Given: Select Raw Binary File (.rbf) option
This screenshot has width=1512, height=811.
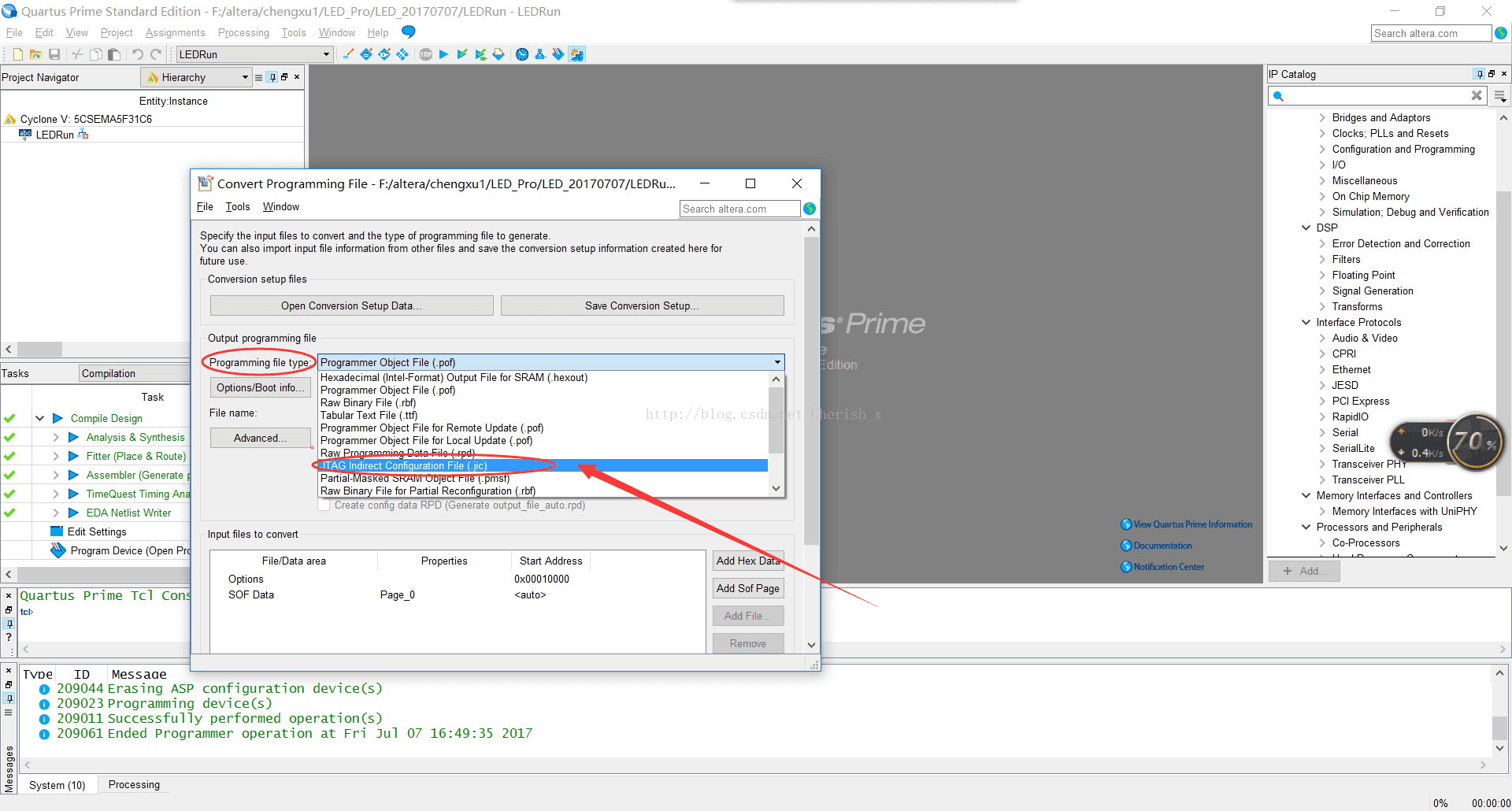Looking at the screenshot, I should coord(542,402).
